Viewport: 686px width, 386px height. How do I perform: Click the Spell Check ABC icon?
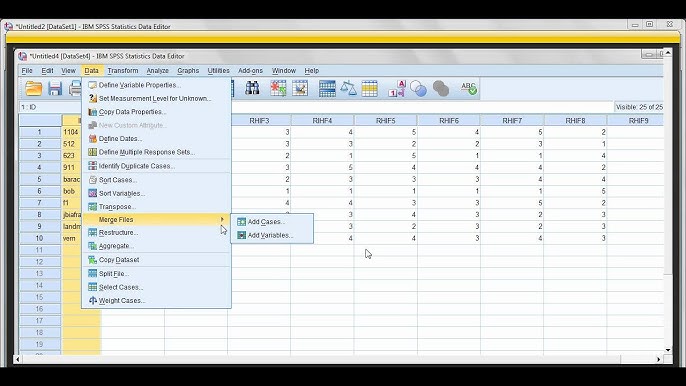point(469,88)
